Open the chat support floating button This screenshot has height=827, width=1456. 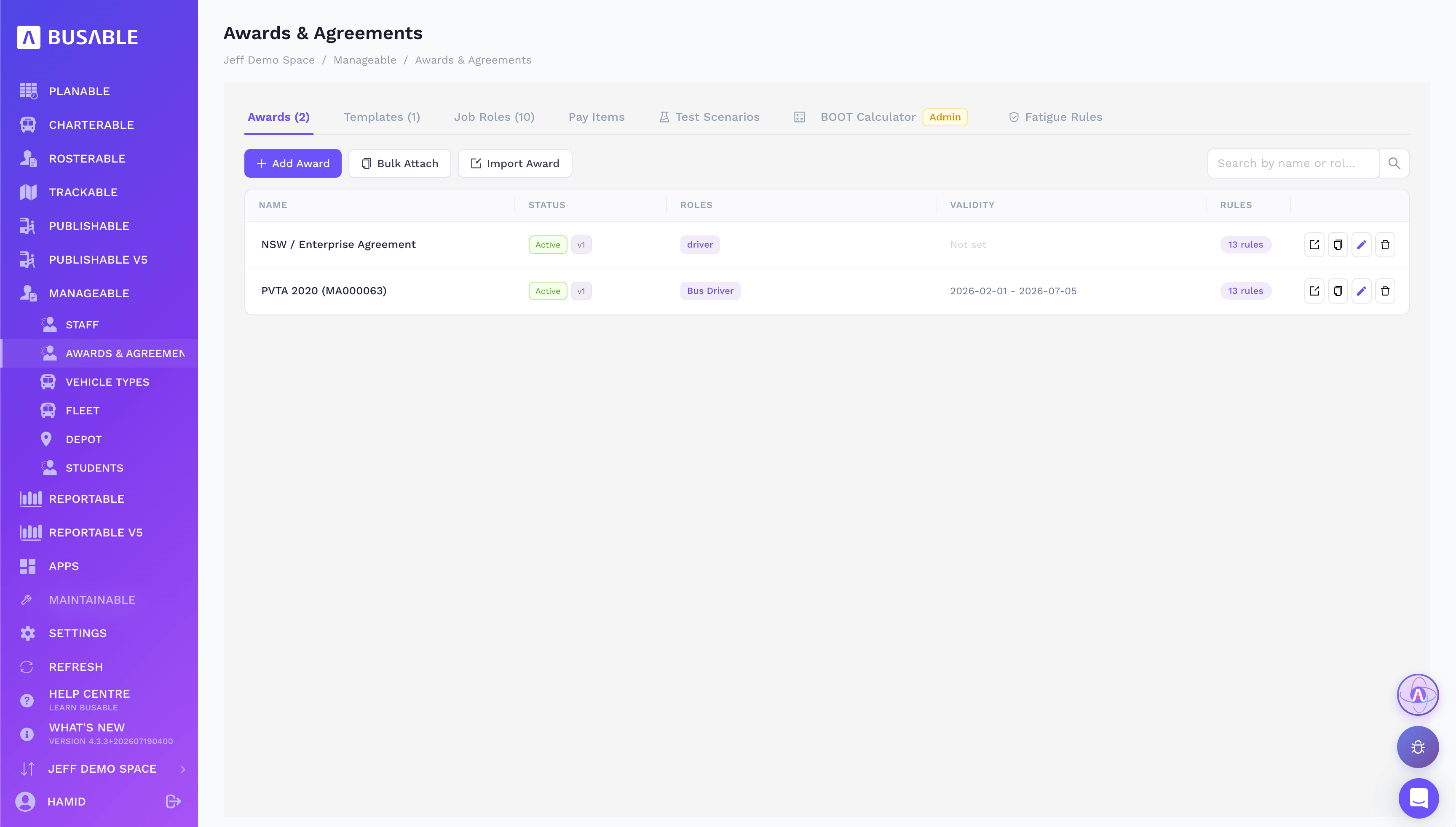1419,798
